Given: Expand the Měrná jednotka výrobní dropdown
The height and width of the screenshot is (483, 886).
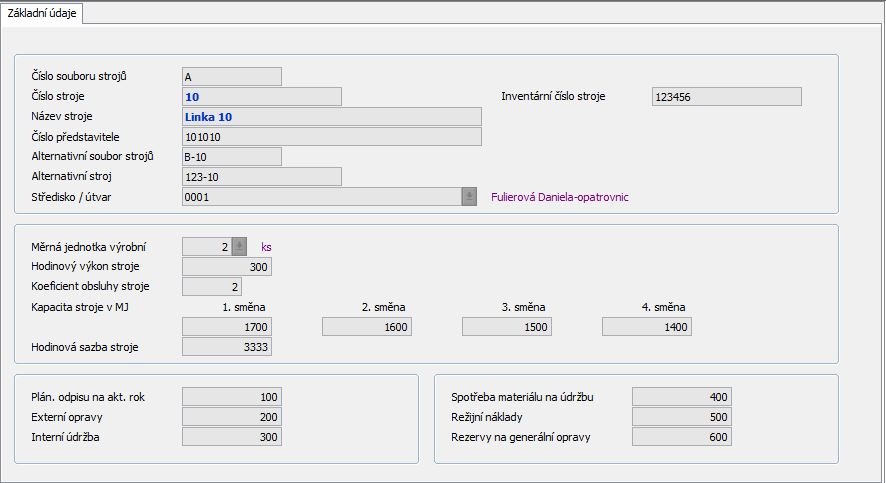Looking at the screenshot, I should coord(239,246).
